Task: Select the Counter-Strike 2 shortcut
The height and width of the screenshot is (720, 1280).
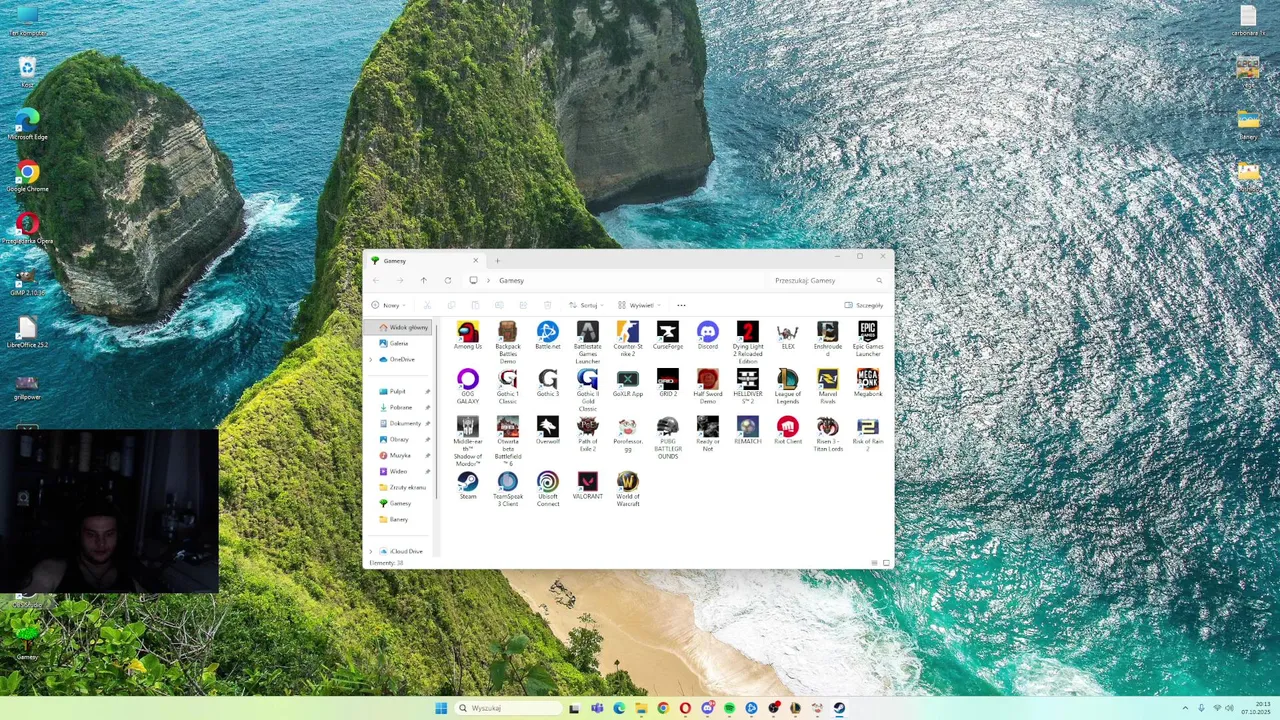Action: click(x=628, y=339)
